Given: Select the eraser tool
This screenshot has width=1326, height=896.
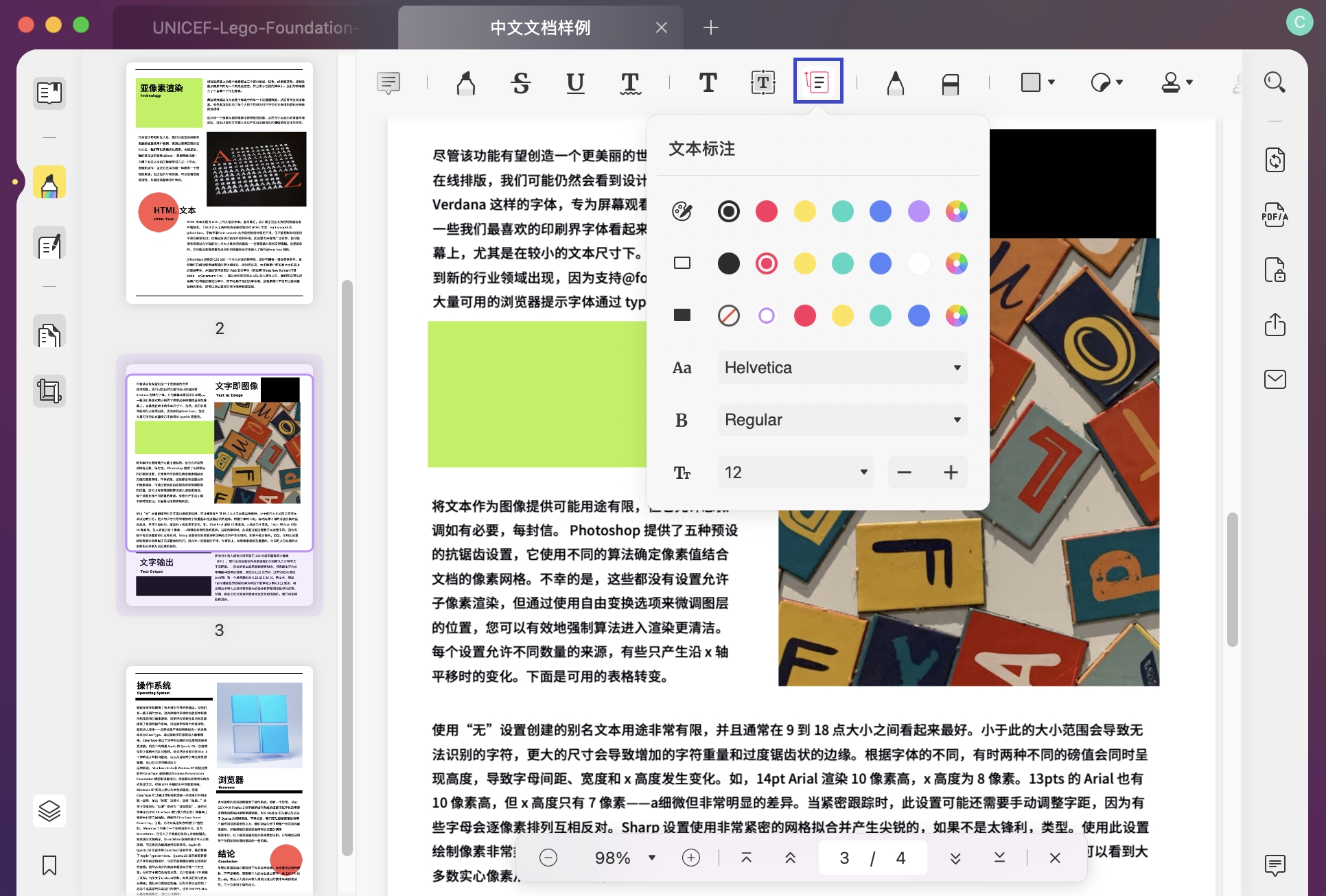Looking at the screenshot, I should [950, 83].
